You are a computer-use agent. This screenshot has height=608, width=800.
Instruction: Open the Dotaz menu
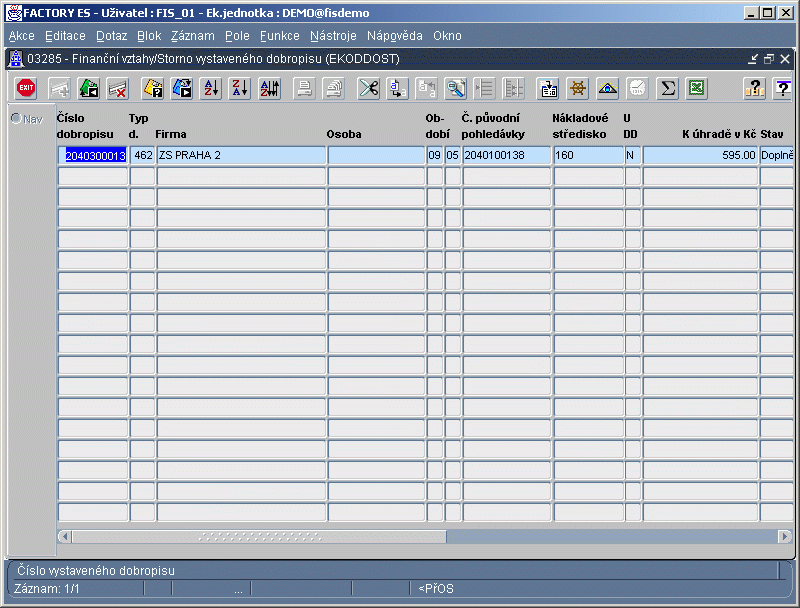click(x=111, y=36)
